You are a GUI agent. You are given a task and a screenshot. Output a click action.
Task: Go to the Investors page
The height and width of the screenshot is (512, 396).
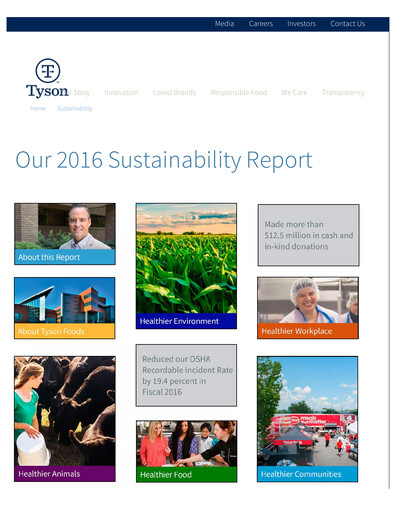(301, 24)
